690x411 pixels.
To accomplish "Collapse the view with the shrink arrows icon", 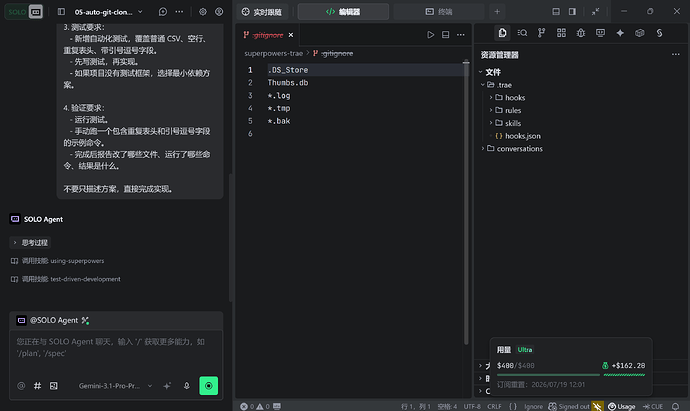I will [595, 12].
